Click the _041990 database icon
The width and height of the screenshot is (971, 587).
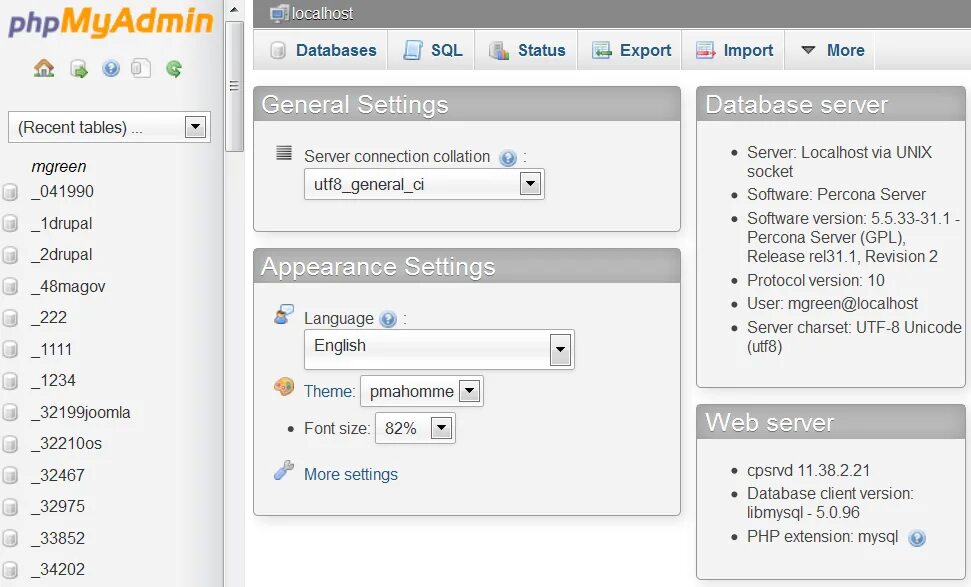(11, 192)
